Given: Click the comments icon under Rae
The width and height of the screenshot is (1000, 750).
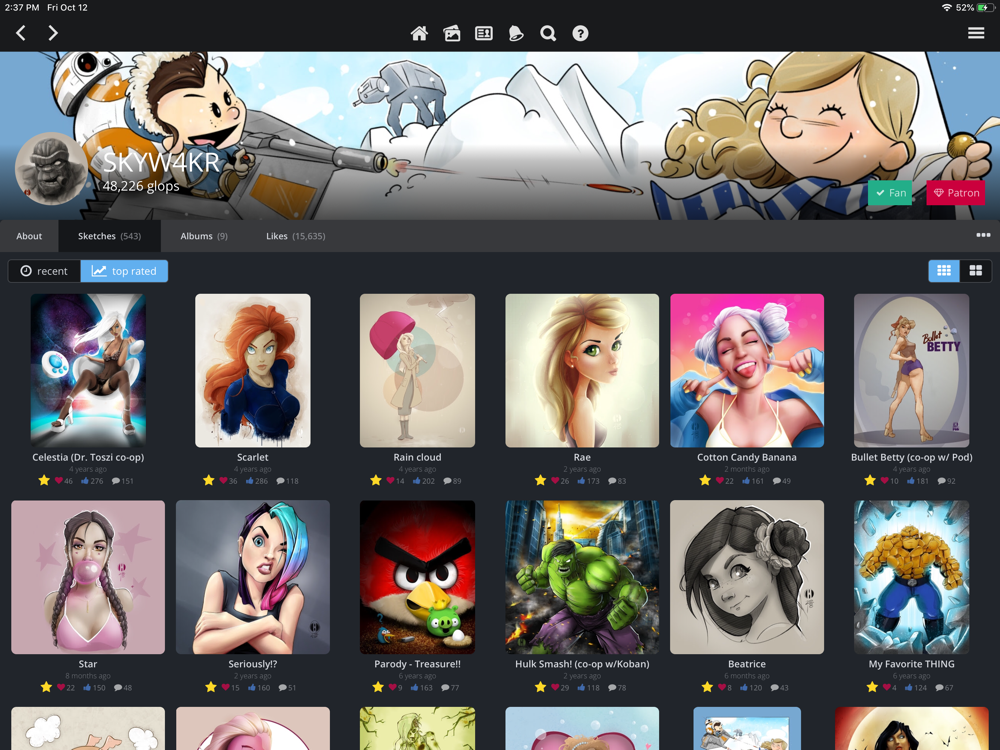Looking at the screenshot, I should coord(612,481).
